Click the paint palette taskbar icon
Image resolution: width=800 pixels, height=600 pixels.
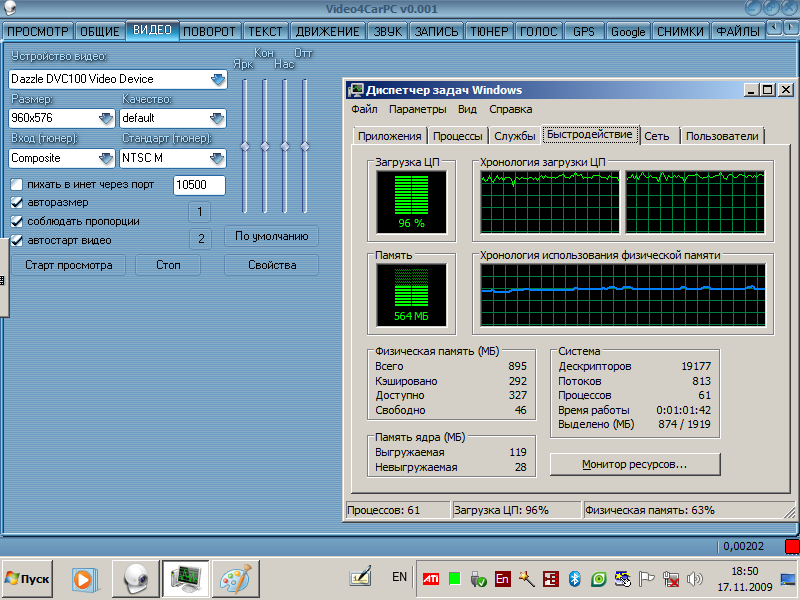[x=235, y=578]
